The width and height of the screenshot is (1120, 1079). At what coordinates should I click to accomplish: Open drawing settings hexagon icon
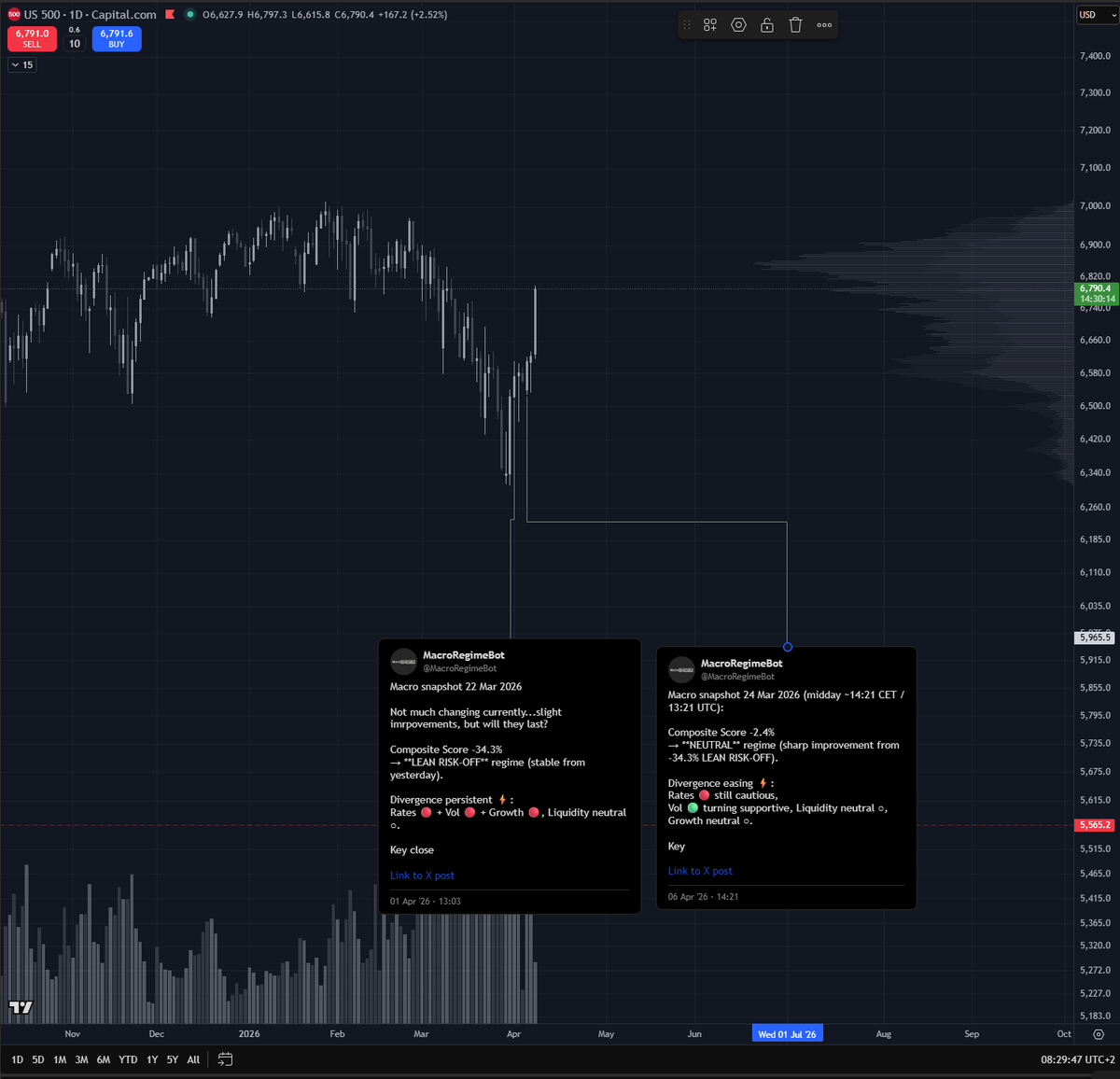click(738, 25)
